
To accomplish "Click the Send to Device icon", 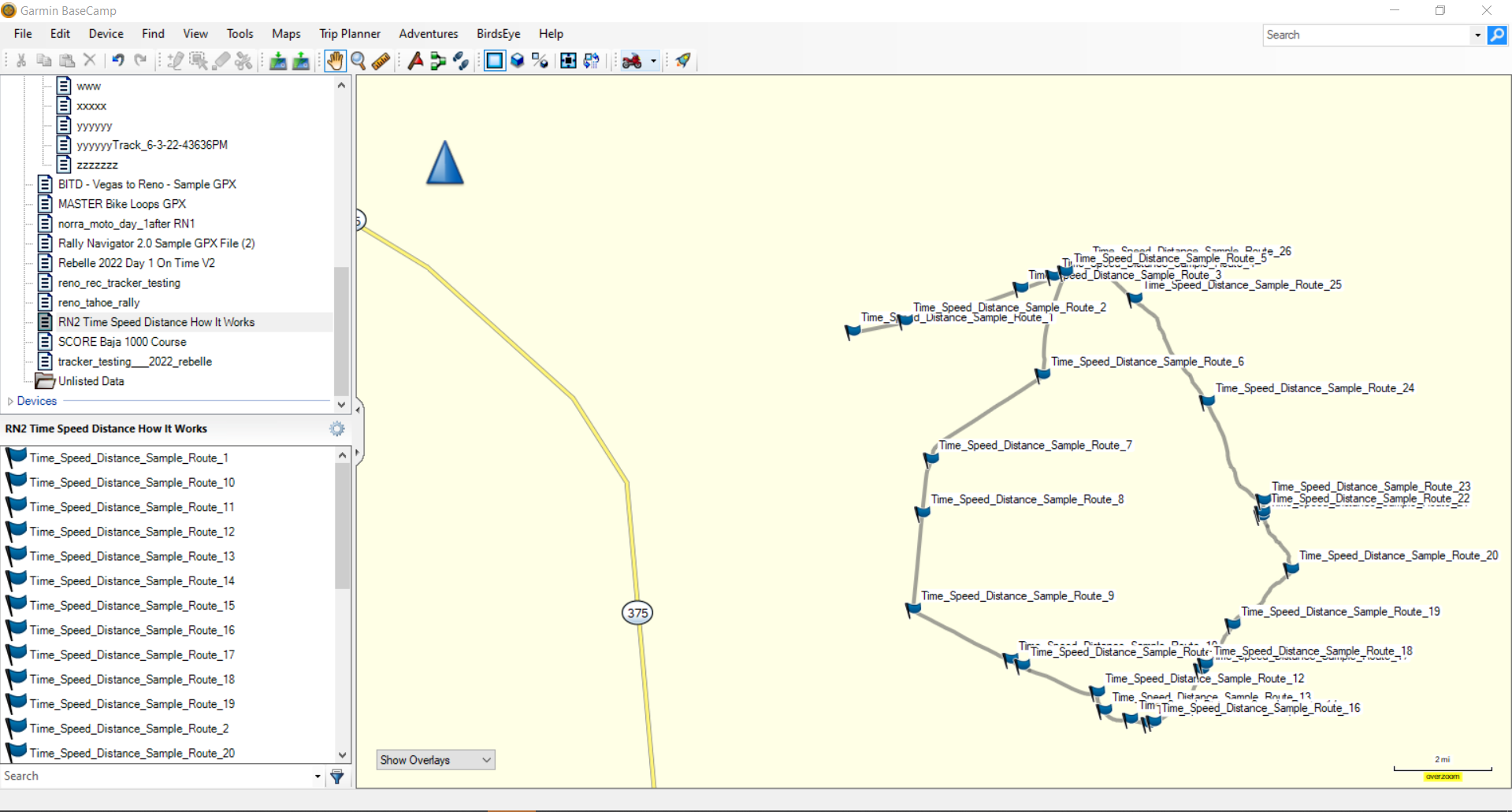I will (277, 61).
